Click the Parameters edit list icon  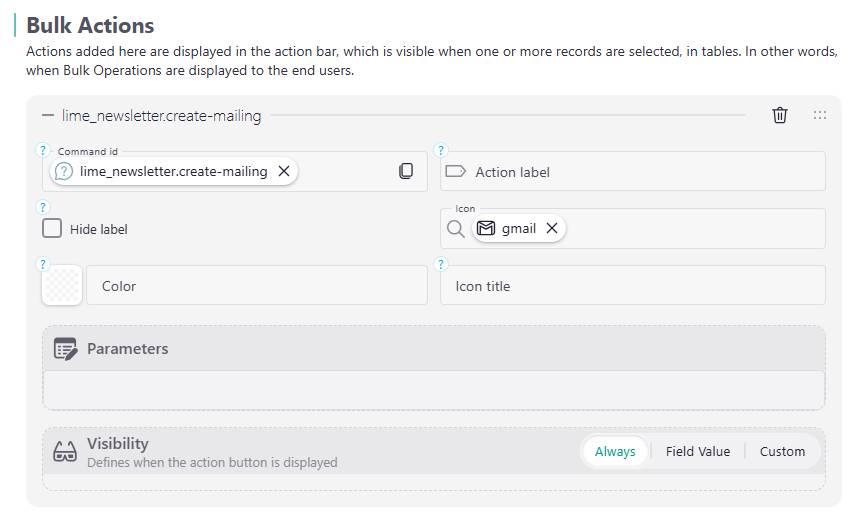pos(65,349)
